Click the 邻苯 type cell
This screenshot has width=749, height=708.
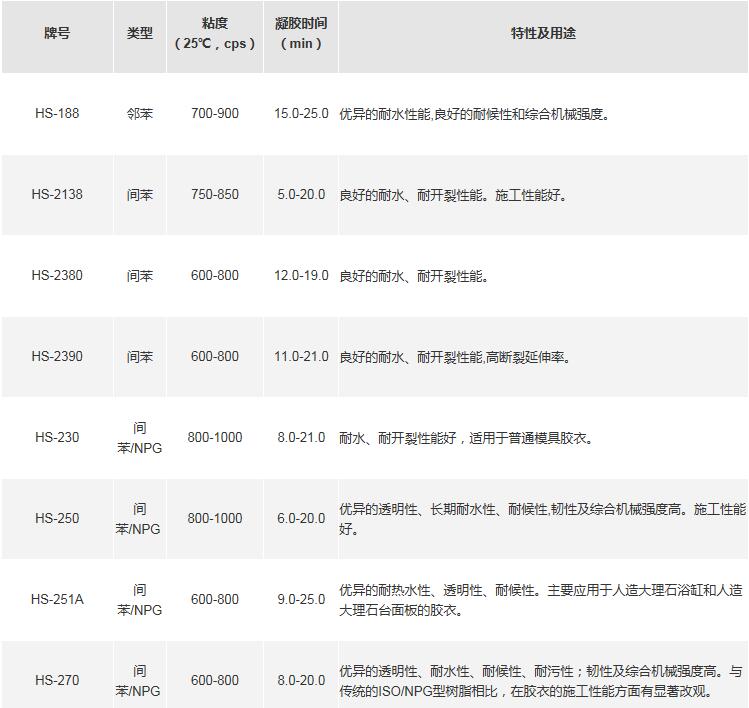(140, 114)
